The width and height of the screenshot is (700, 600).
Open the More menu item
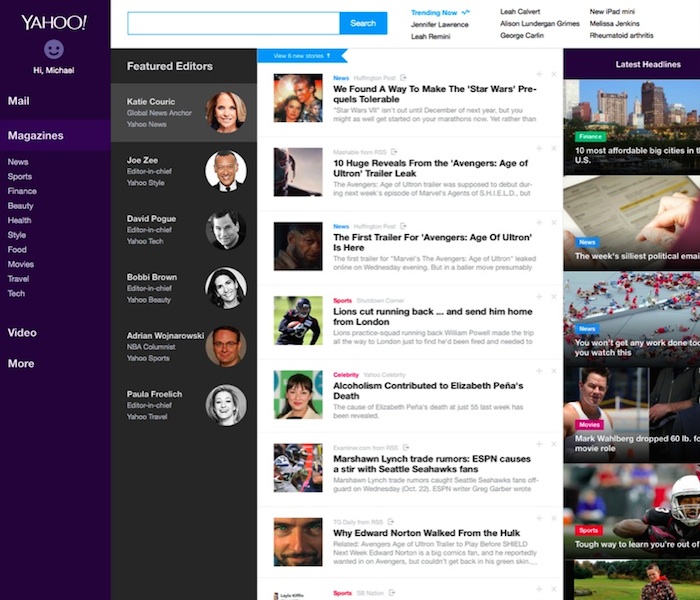pyautogui.click(x=21, y=363)
